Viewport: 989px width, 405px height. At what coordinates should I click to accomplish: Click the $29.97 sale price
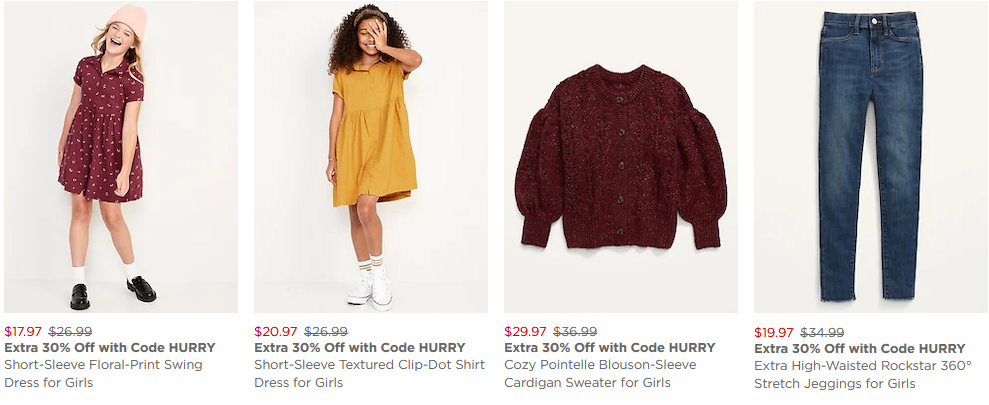pyautogui.click(x=525, y=332)
